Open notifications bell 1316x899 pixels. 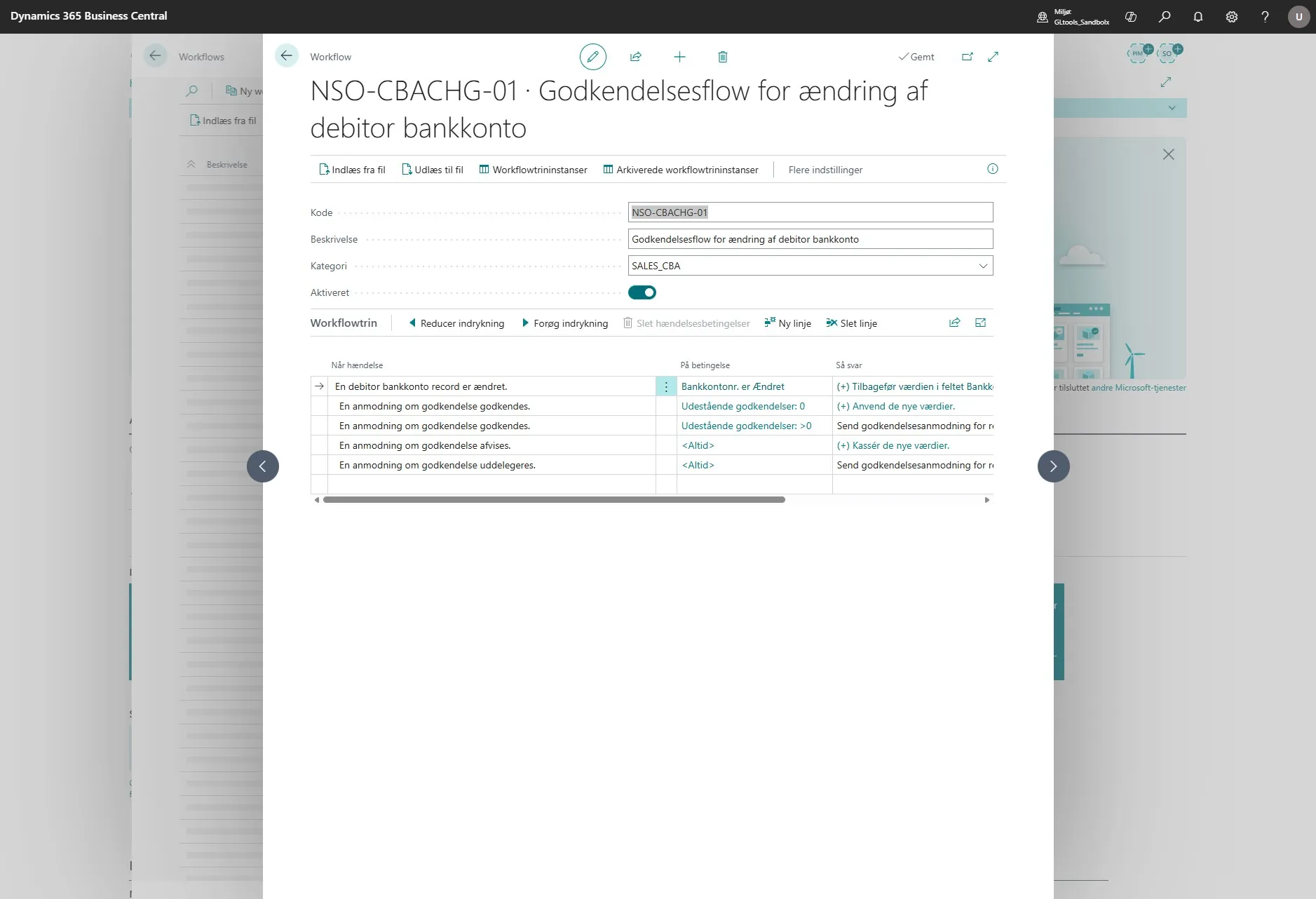1198,17
